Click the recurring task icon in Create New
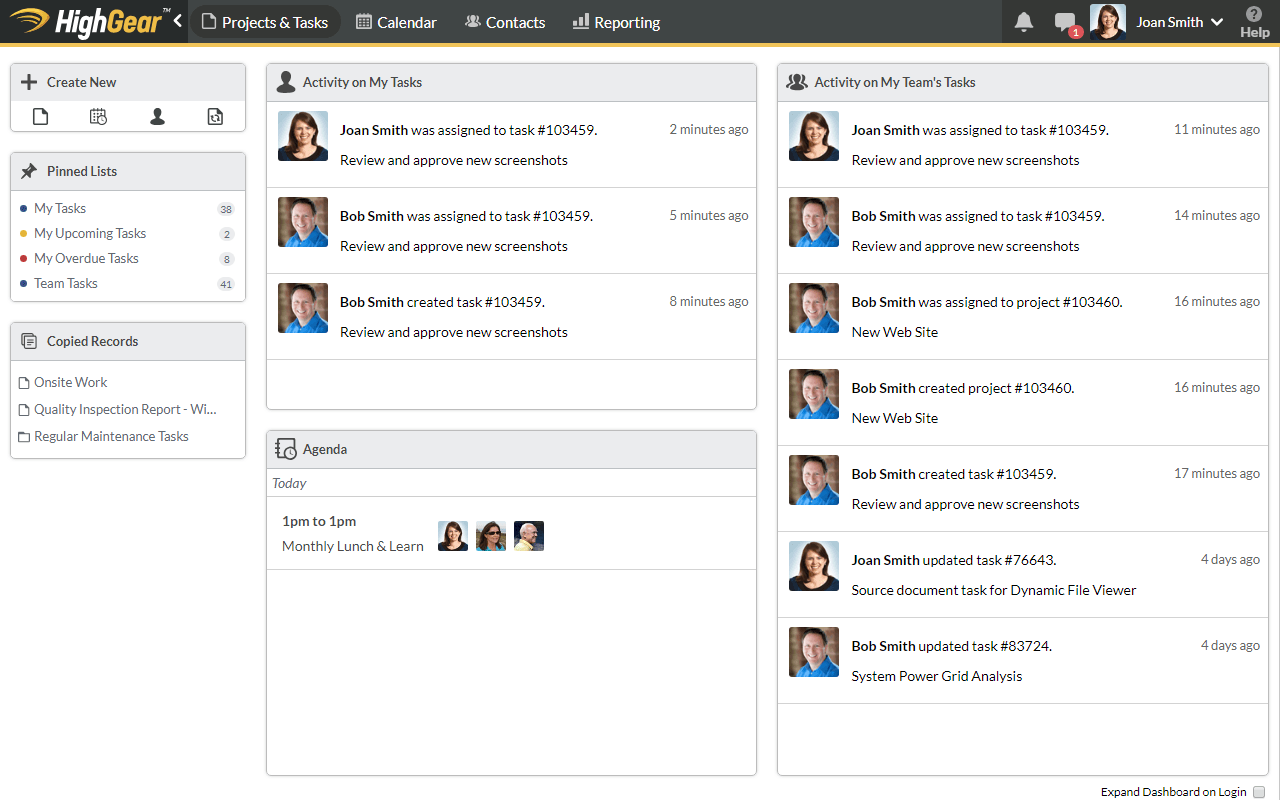Screen dimensions: 1280x800 click(215, 117)
